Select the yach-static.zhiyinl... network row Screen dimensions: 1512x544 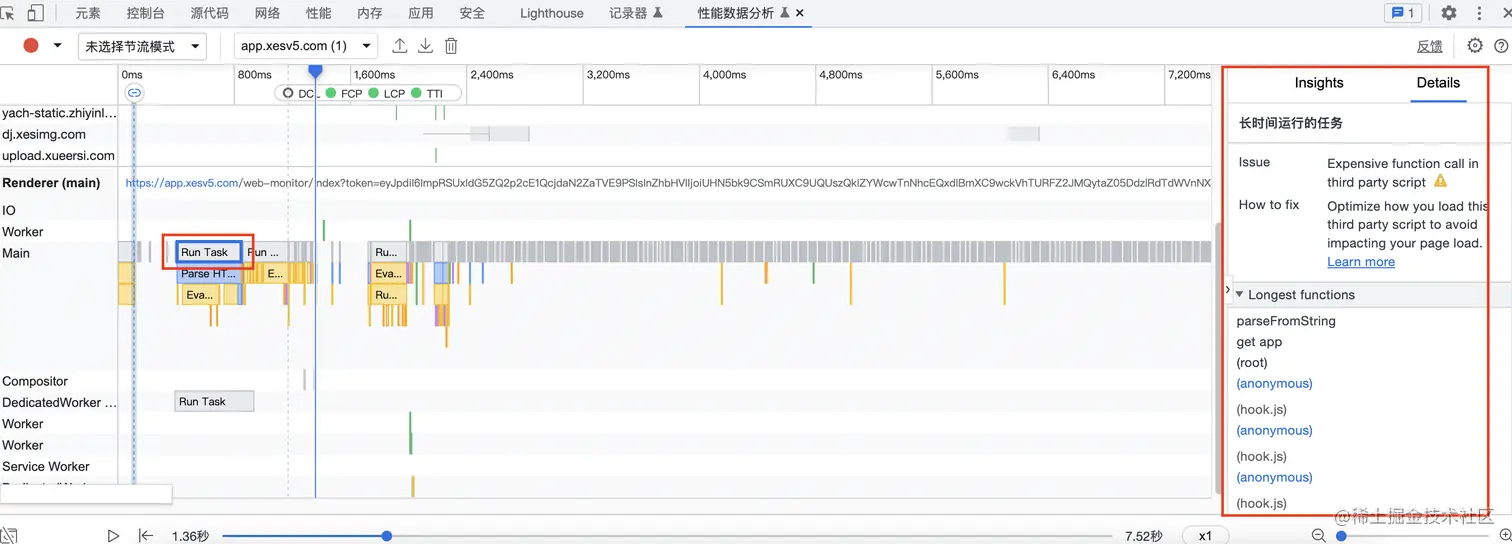point(59,113)
